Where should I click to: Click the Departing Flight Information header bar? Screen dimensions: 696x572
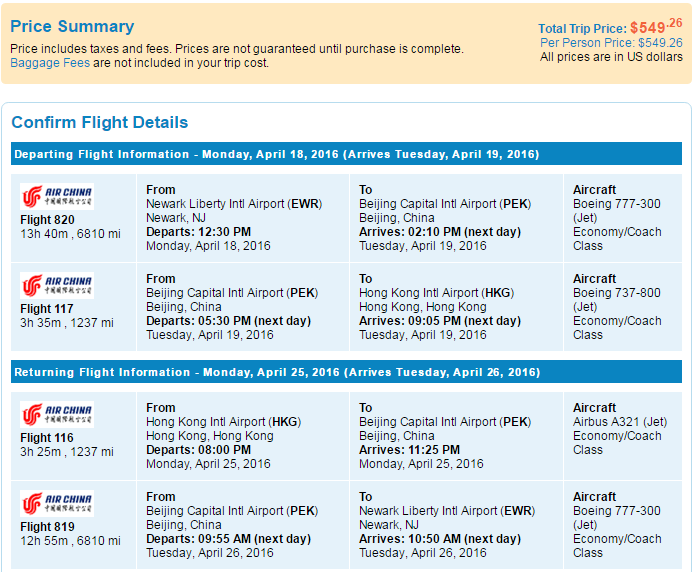tap(346, 154)
